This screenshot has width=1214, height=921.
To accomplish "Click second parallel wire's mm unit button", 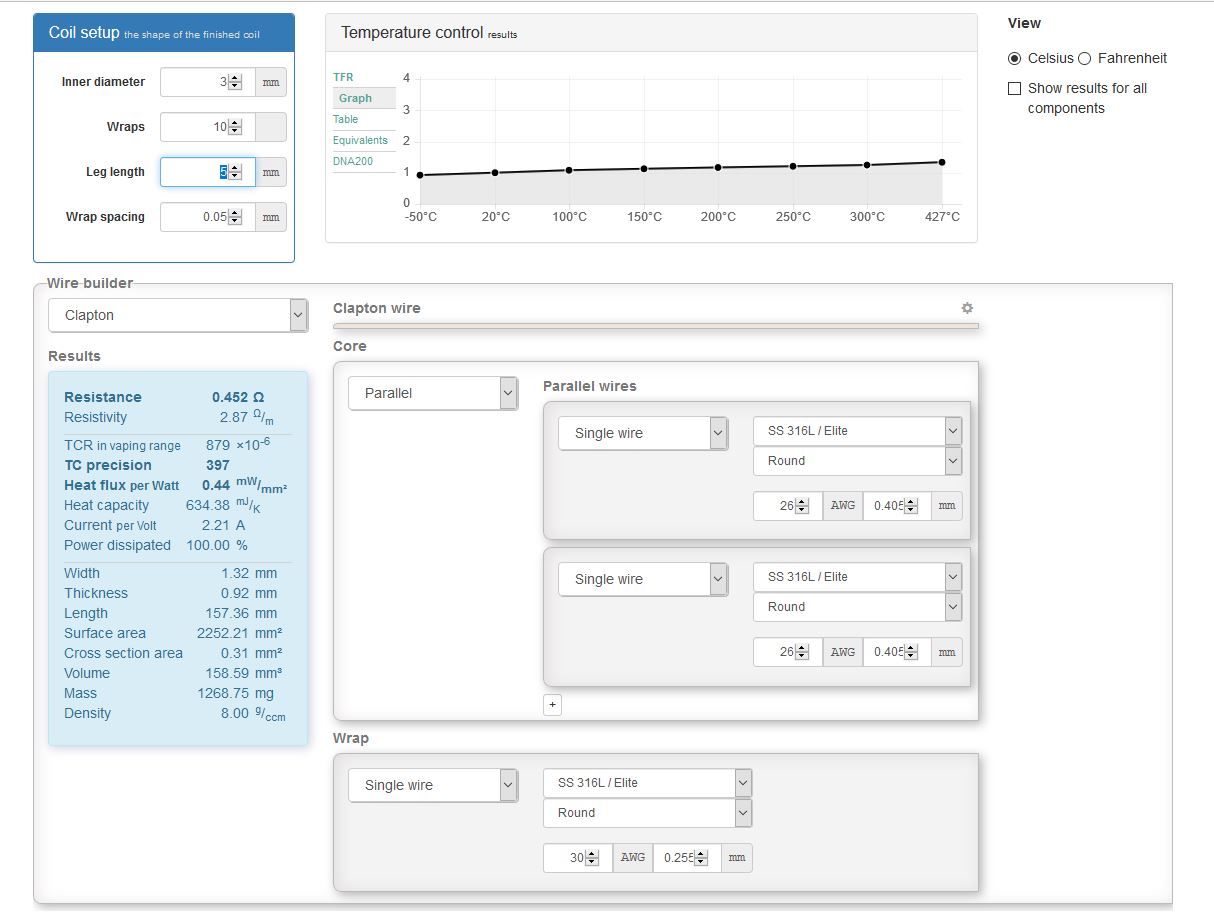I will click(947, 652).
